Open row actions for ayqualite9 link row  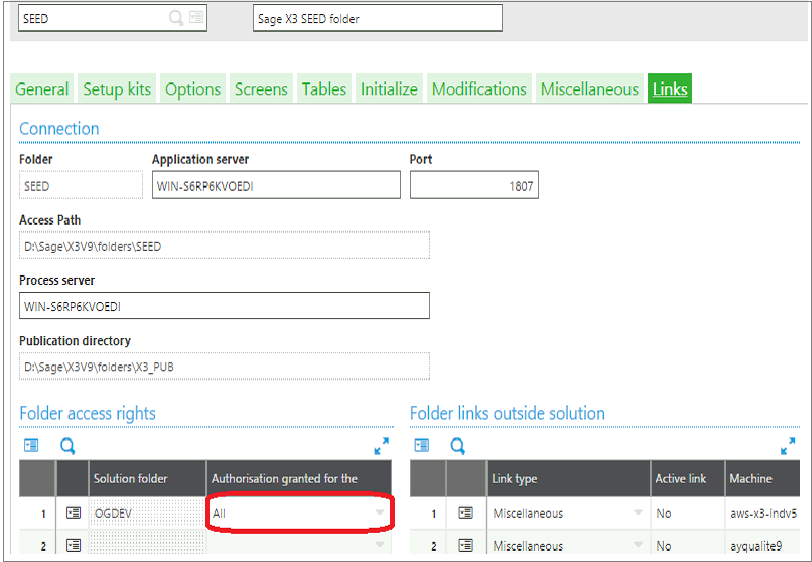coord(466,545)
